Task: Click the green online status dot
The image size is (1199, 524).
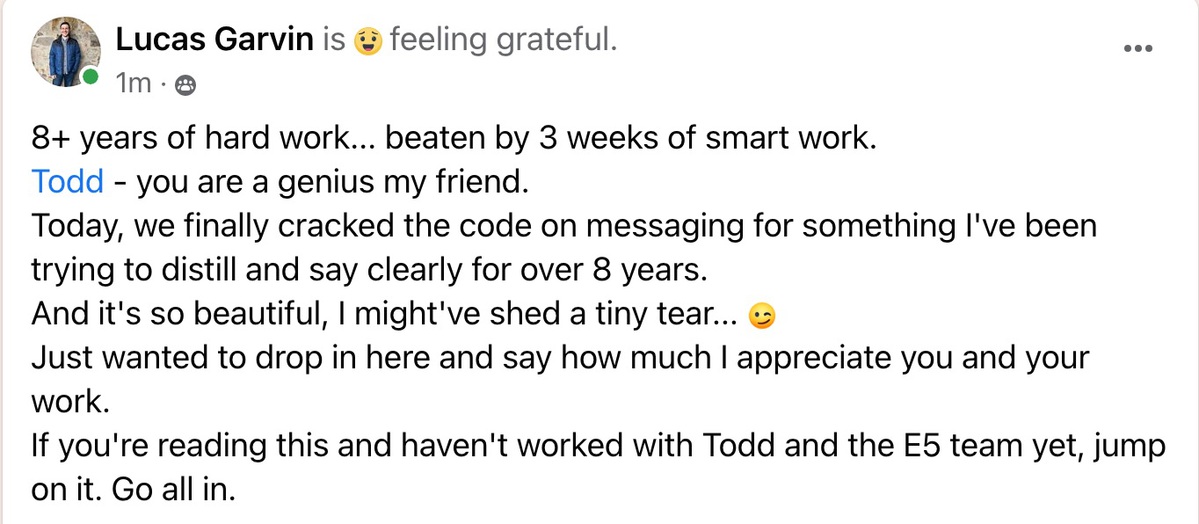Action: 91,77
